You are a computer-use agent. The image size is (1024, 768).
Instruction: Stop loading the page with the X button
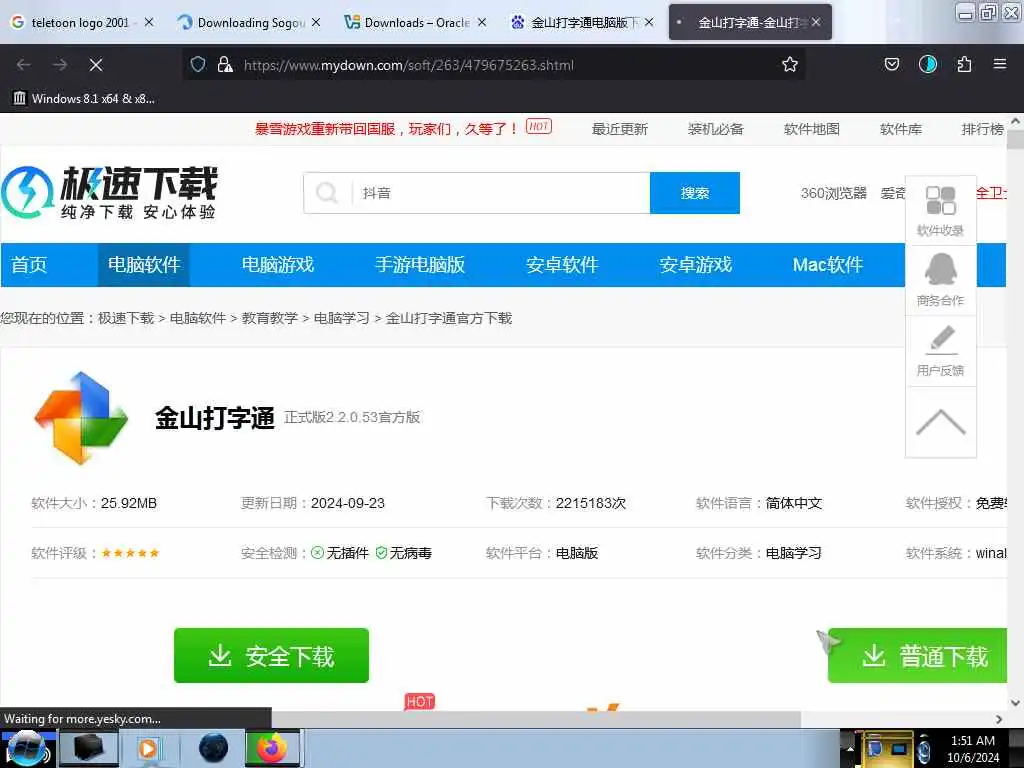coord(96,65)
